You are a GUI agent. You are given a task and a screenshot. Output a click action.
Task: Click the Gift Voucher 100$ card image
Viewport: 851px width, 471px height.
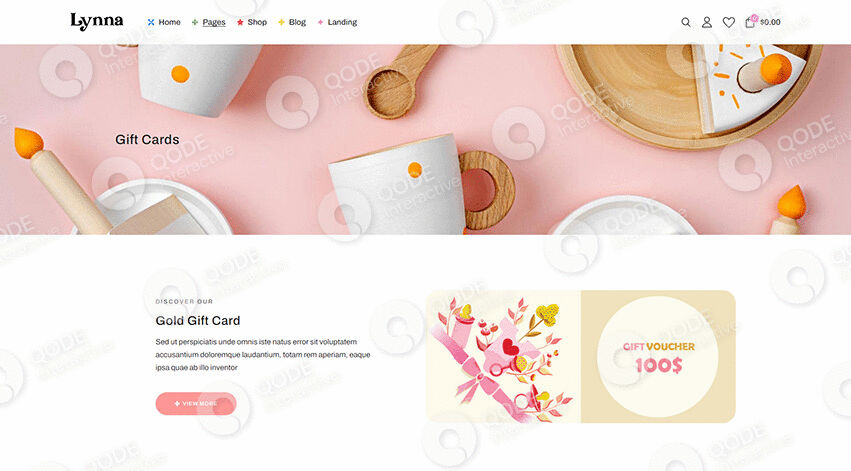(658, 357)
